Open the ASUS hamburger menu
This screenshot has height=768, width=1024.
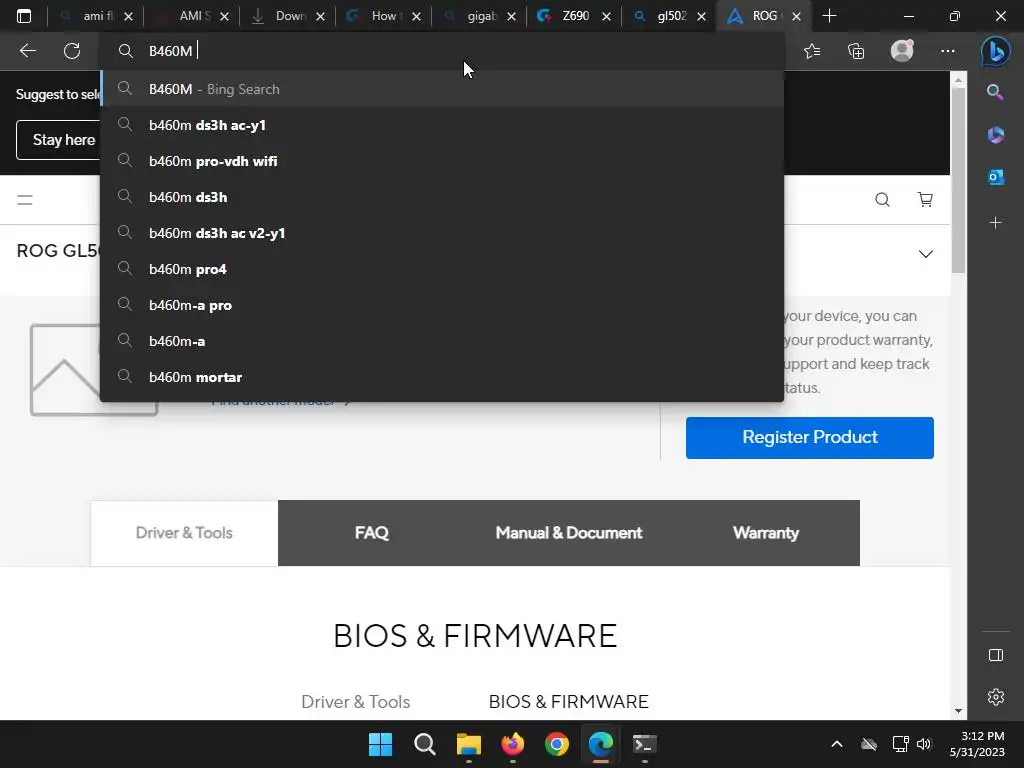coord(25,200)
